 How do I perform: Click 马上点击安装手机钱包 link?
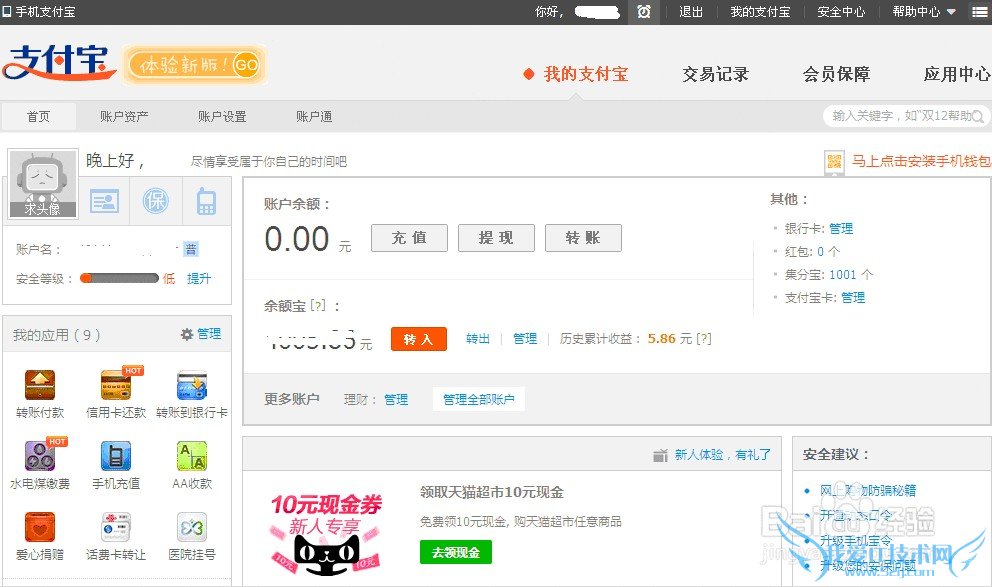921,161
